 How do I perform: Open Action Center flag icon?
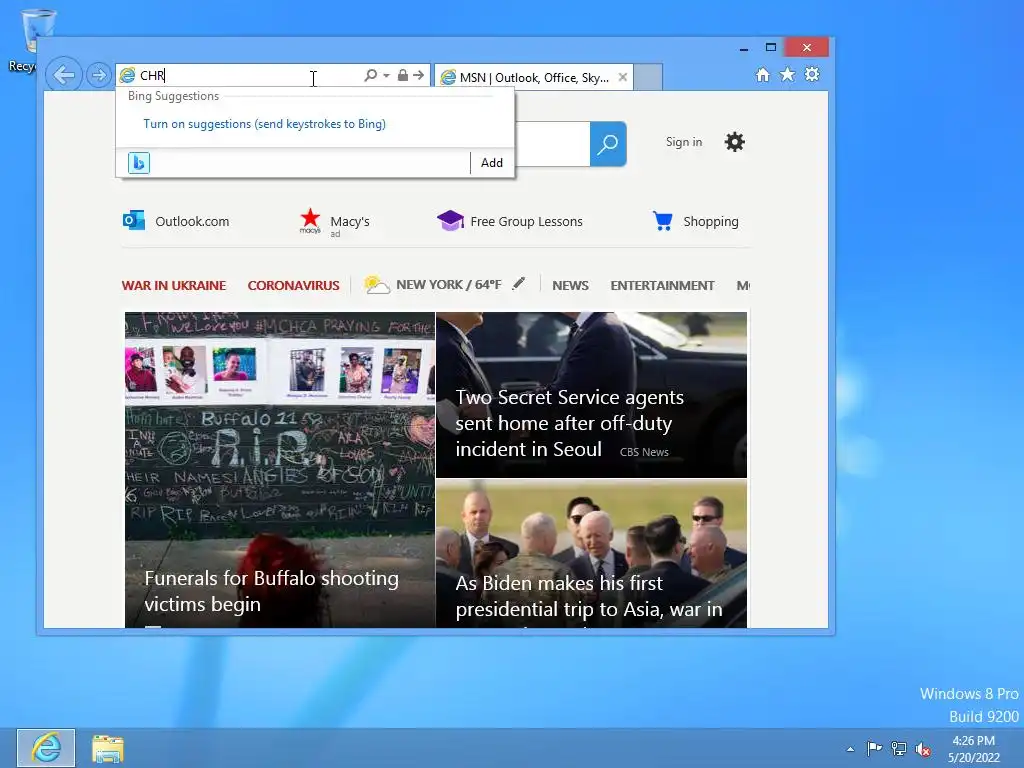coord(874,748)
